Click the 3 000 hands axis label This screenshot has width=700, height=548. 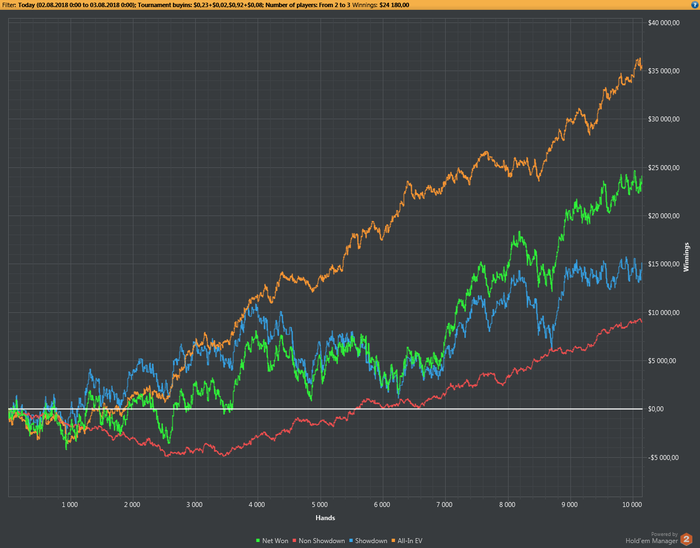194,505
